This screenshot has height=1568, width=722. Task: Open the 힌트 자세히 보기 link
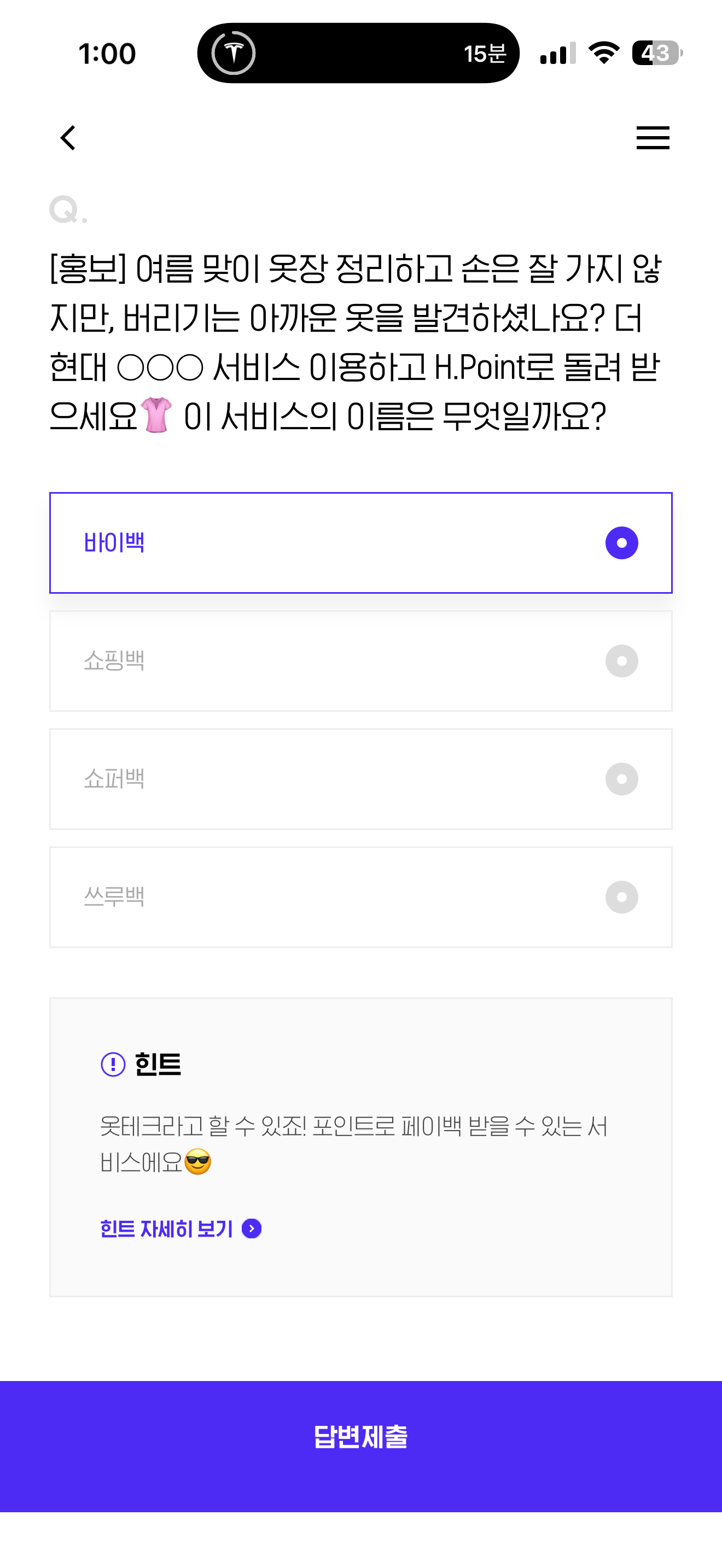coord(167,1229)
